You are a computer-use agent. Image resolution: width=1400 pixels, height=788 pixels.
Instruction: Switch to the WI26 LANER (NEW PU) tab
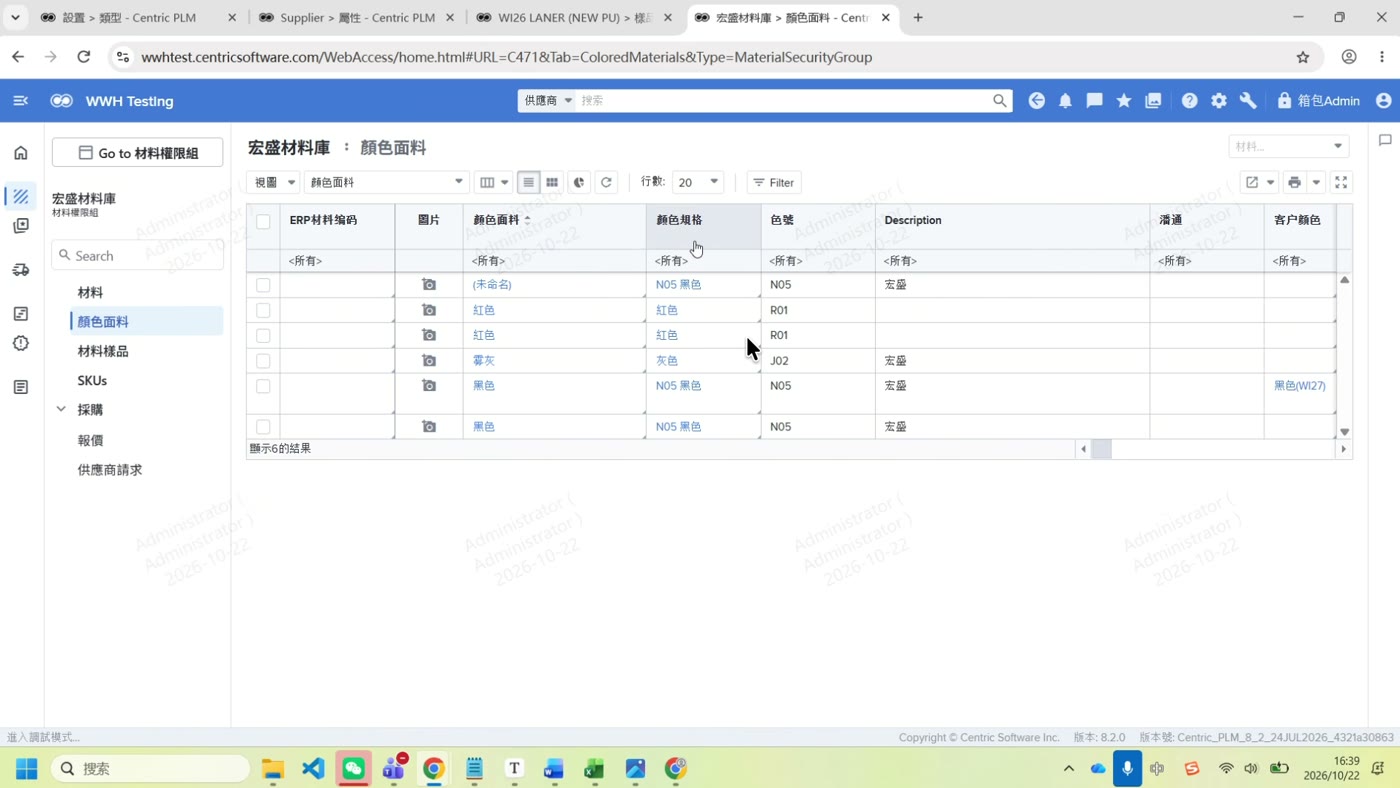[573, 18]
